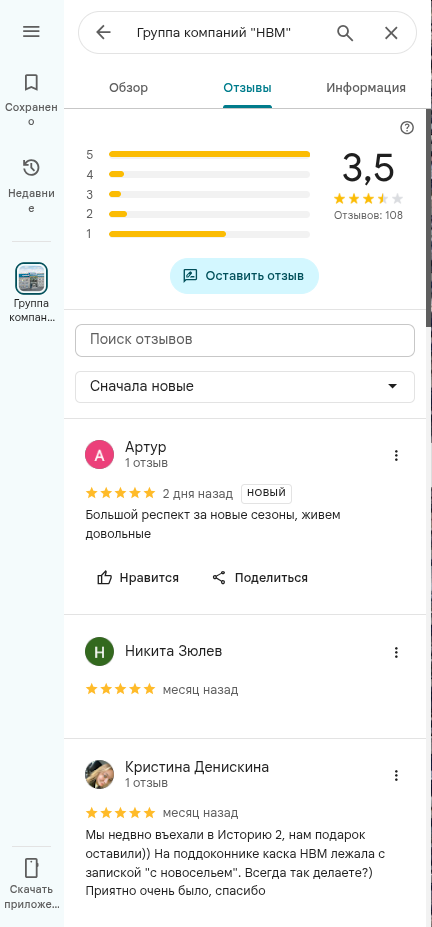The image size is (432, 927).
Task: Go back with the arrow in search box
Action: [x=103, y=33]
